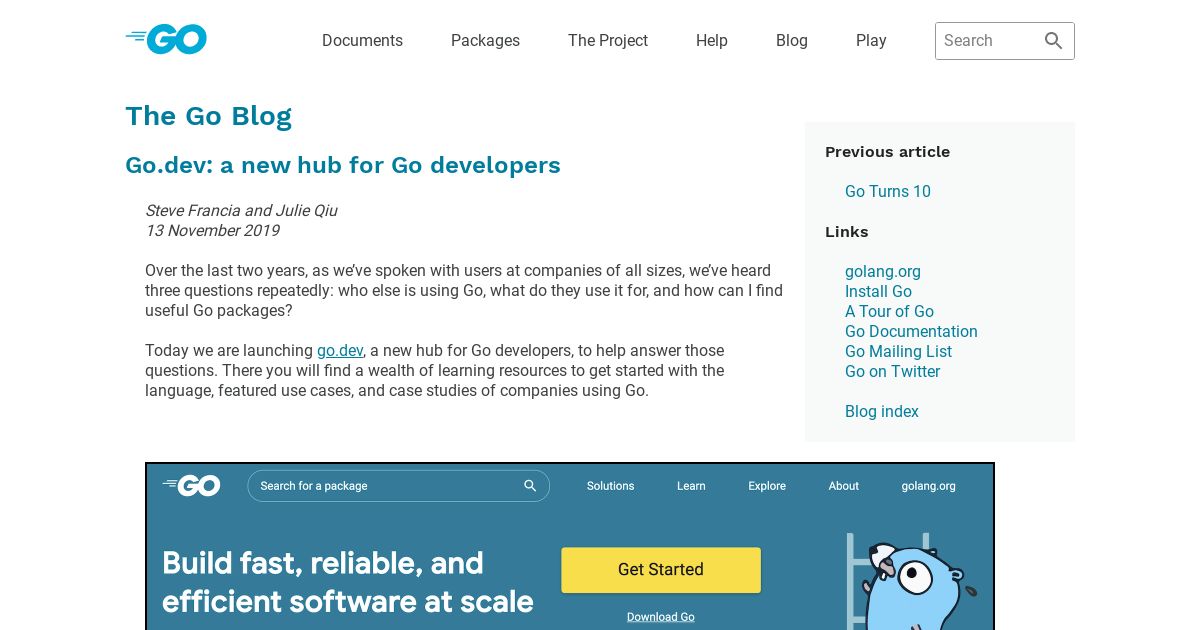Image resolution: width=1200 pixels, height=630 pixels.
Task: Click The Go Blog heading link
Action: 208,116
